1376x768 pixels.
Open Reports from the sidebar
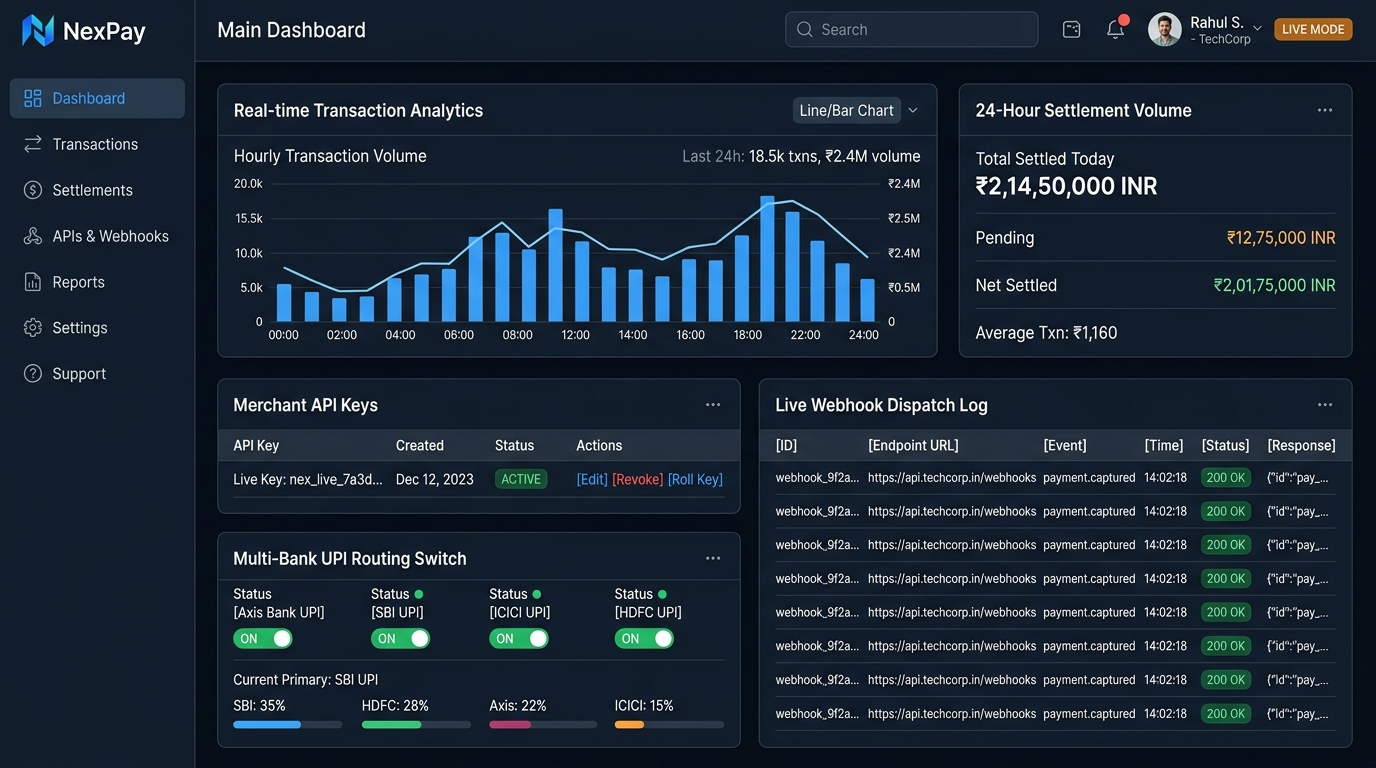(x=97, y=282)
